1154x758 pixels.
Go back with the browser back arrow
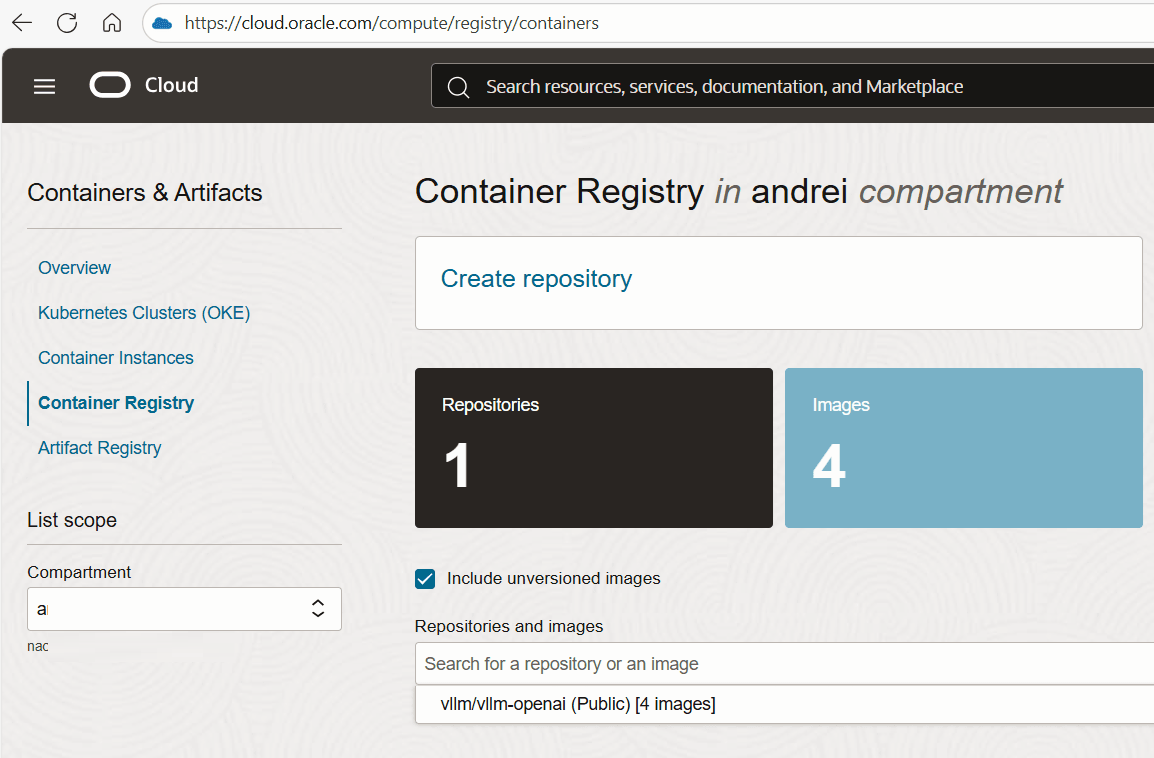(22, 23)
